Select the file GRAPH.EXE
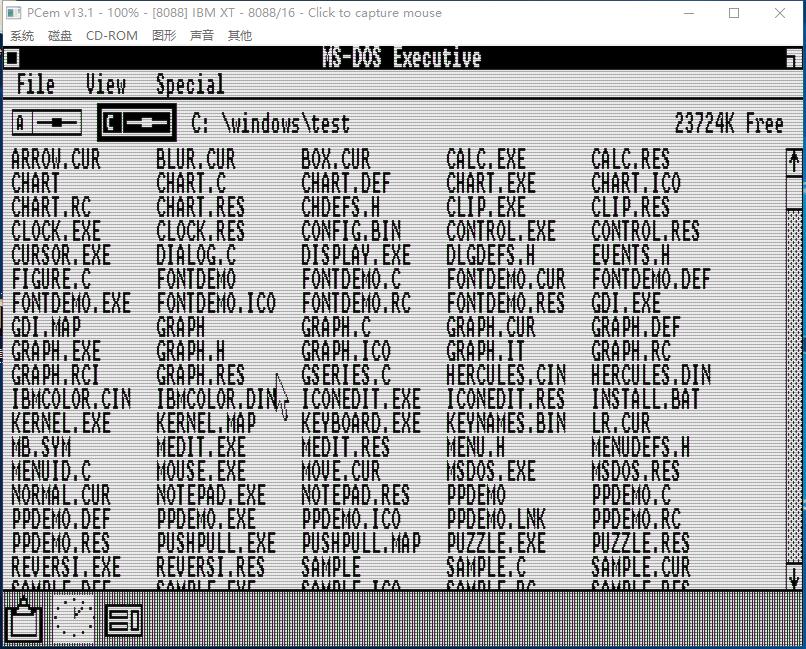This screenshot has height=649, width=806. coord(56,351)
